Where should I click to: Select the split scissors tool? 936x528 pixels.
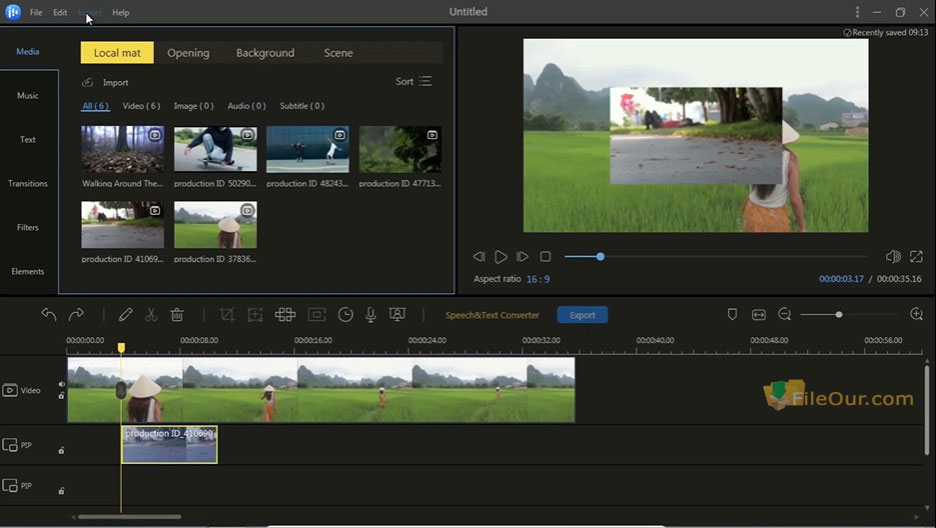151,314
